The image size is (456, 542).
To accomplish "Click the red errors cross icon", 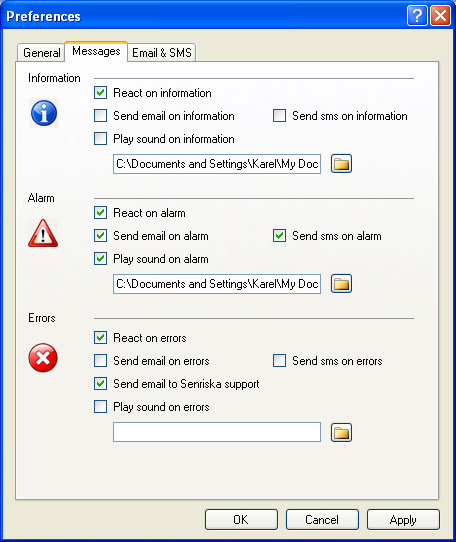I will [43, 358].
